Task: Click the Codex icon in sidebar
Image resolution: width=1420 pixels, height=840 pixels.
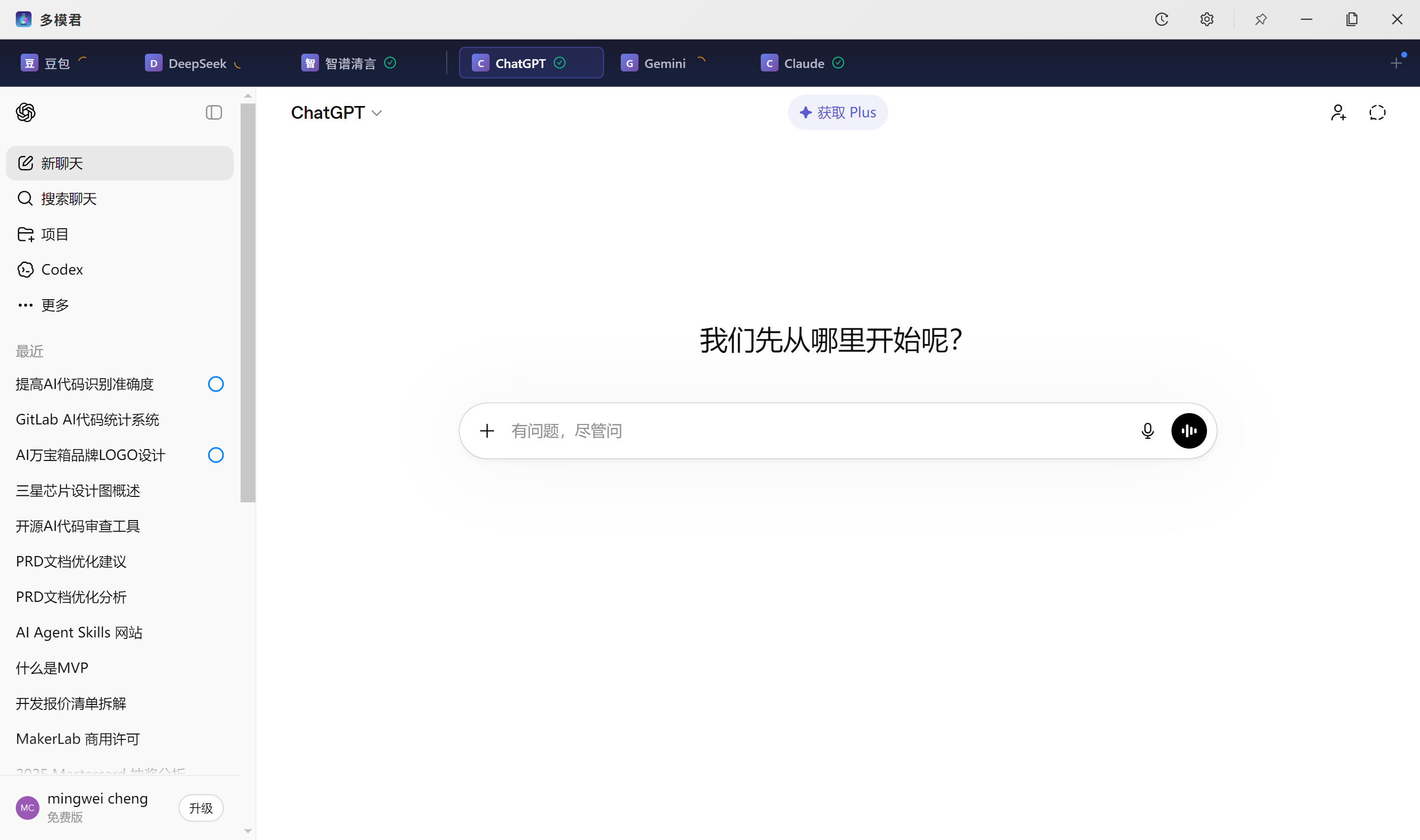Action: point(26,270)
